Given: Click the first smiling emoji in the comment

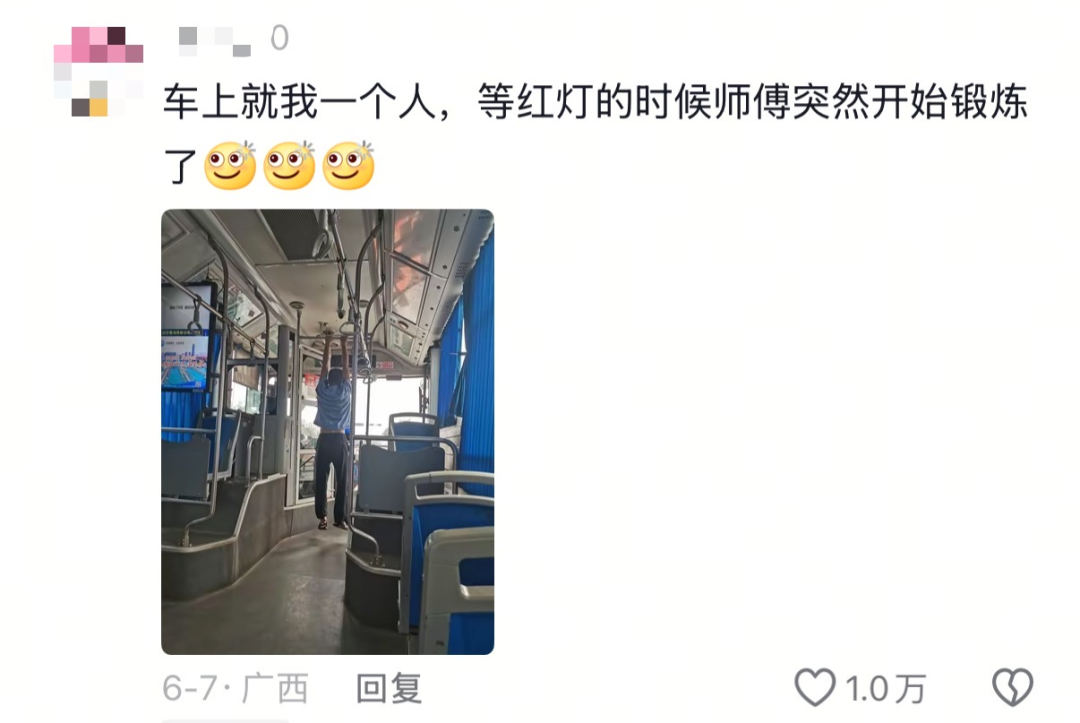Looking at the screenshot, I should [230, 165].
